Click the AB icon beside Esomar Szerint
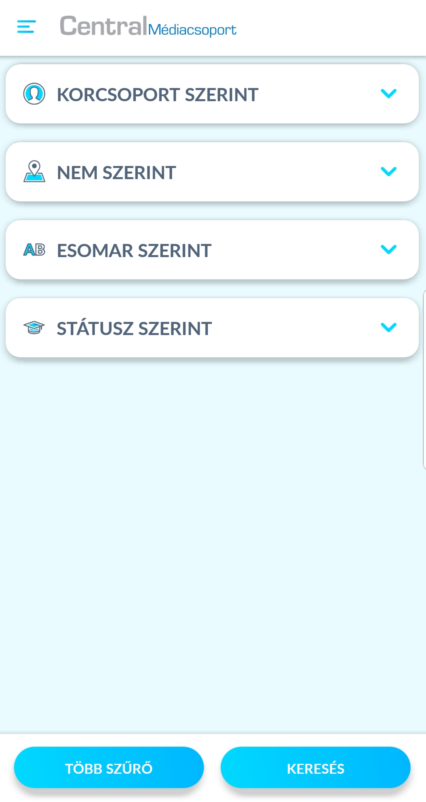 pyautogui.click(x=34, y=250)
